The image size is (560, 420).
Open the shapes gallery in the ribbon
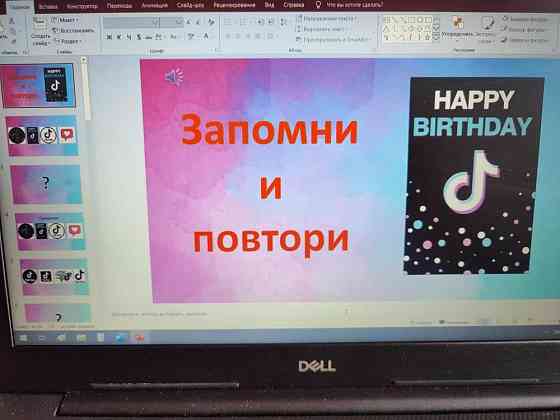coord(408,28)
